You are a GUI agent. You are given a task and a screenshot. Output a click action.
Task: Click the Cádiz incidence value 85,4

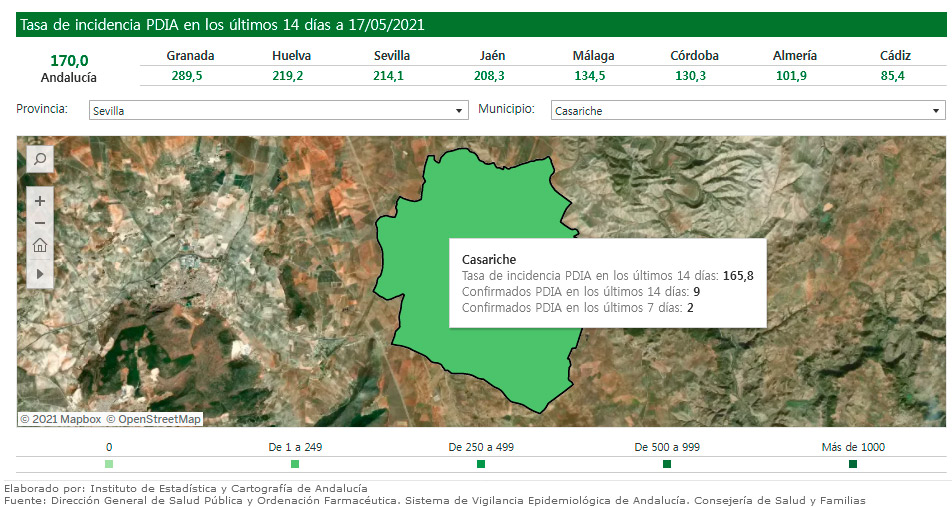coord(895,76)
